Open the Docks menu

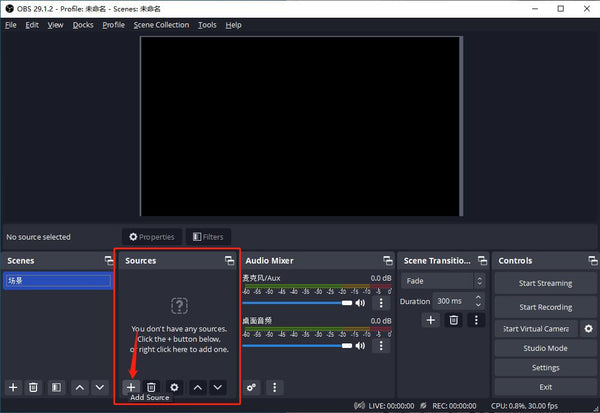coord(83,24)
